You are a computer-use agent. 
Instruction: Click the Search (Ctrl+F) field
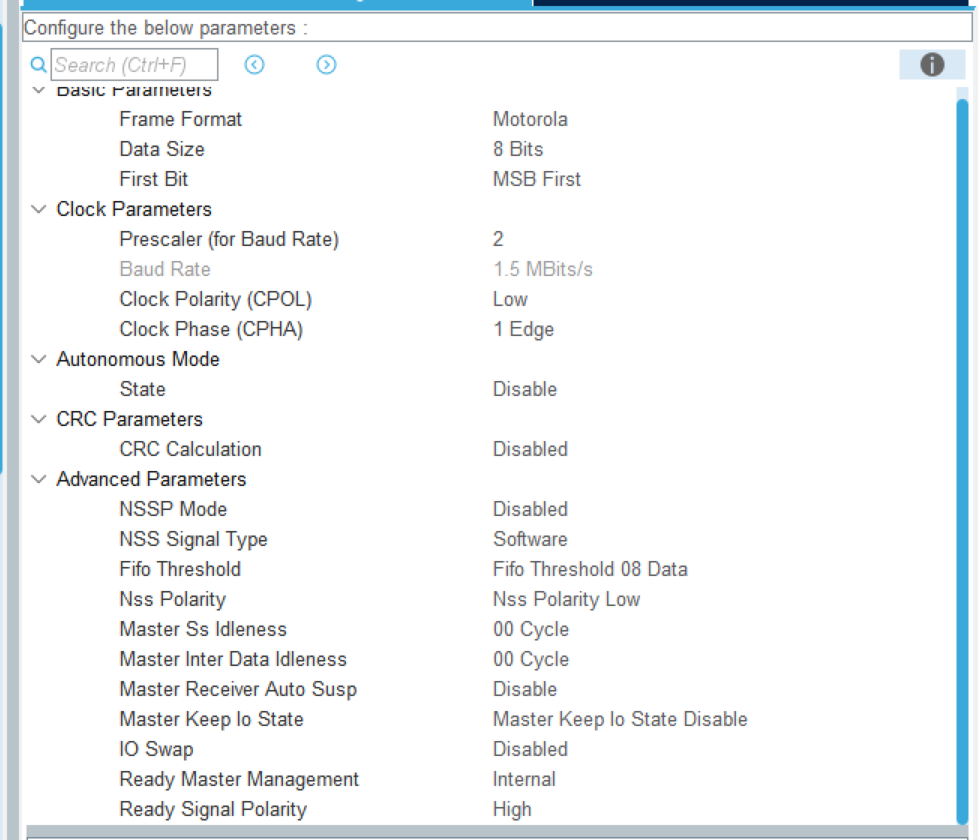coord(134,64)
